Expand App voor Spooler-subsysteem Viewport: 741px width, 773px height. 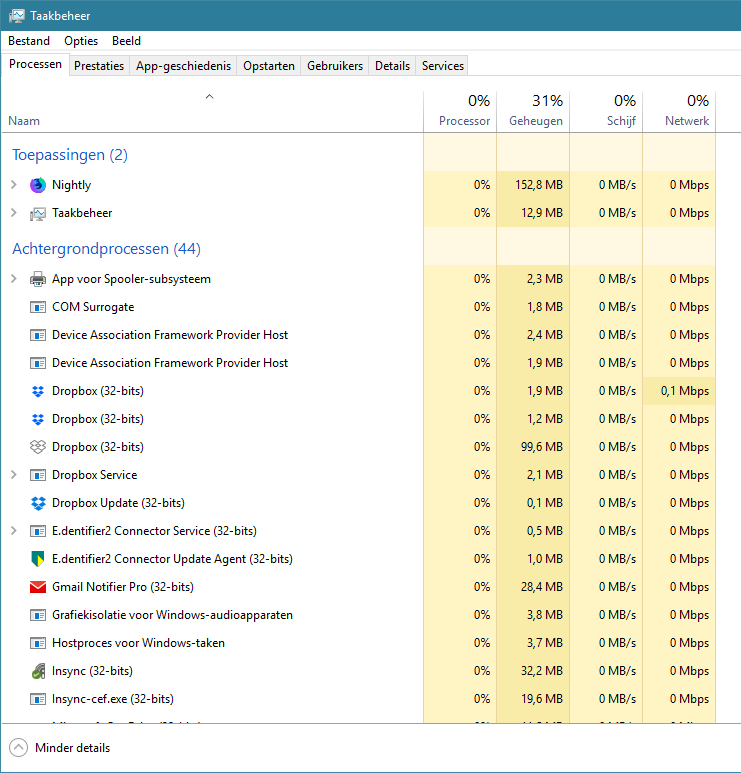(14, 279)
